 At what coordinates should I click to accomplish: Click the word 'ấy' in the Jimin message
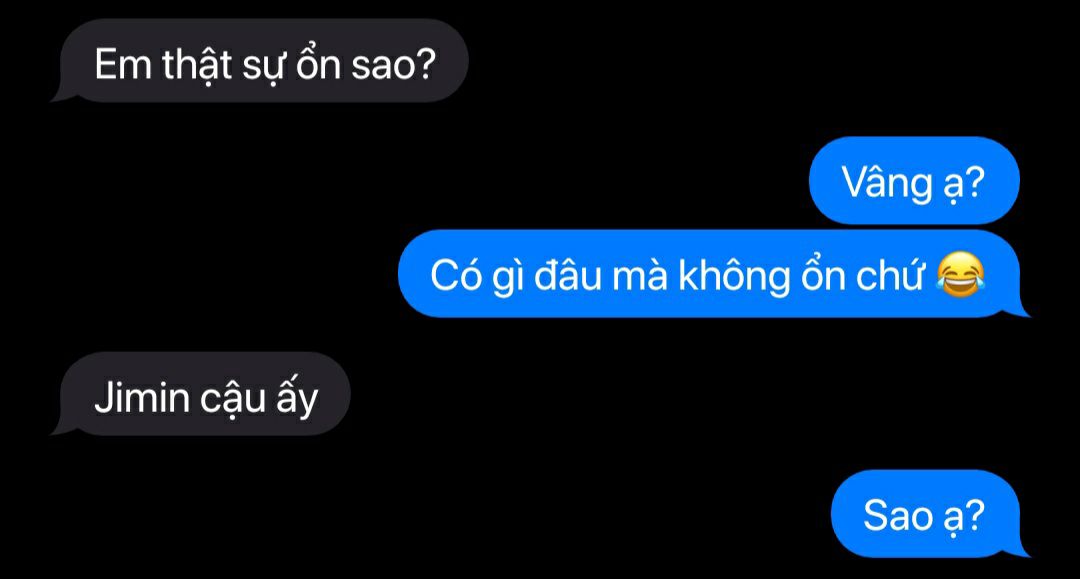coord(297,399)
